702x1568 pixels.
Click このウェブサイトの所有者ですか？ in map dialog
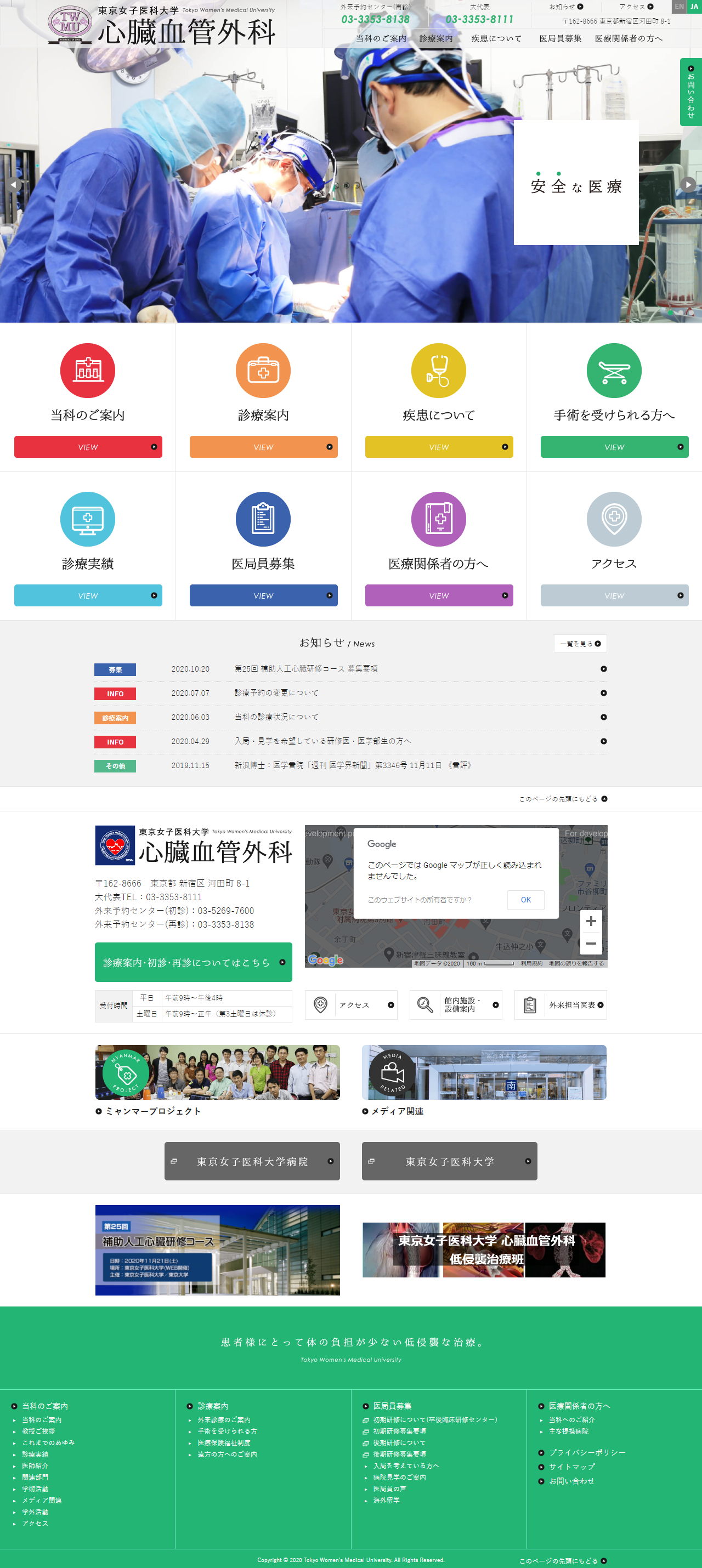click(x=419, y=900)
